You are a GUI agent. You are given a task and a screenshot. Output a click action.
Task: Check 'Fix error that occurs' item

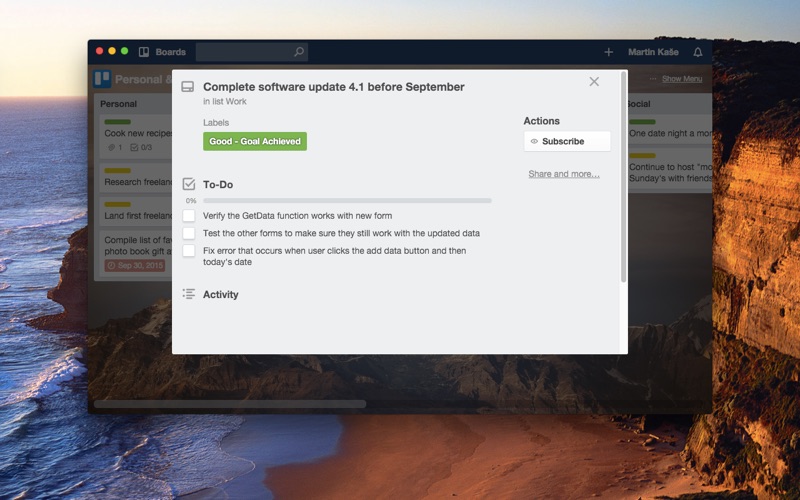coord(189,251)
